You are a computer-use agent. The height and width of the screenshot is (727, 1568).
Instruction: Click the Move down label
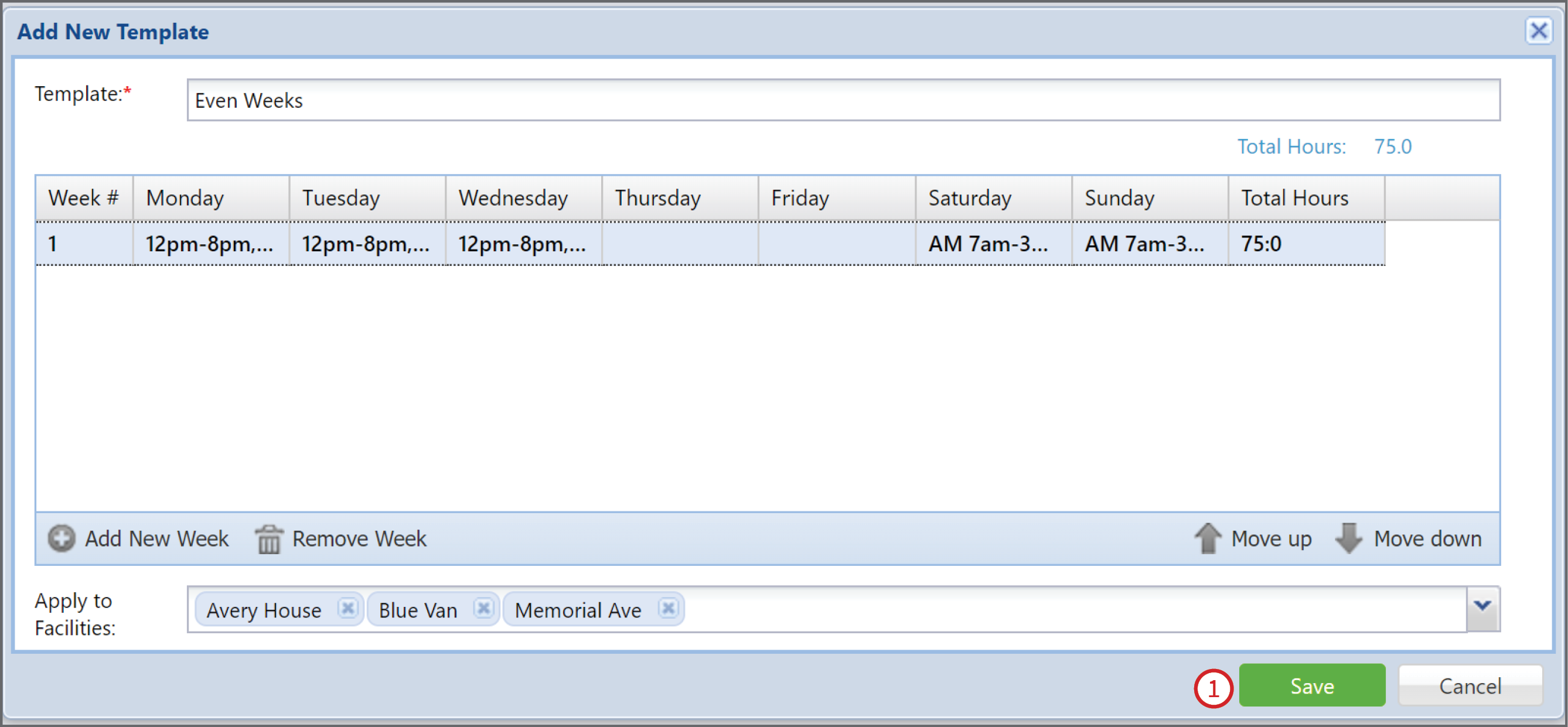pos(1427,539)
